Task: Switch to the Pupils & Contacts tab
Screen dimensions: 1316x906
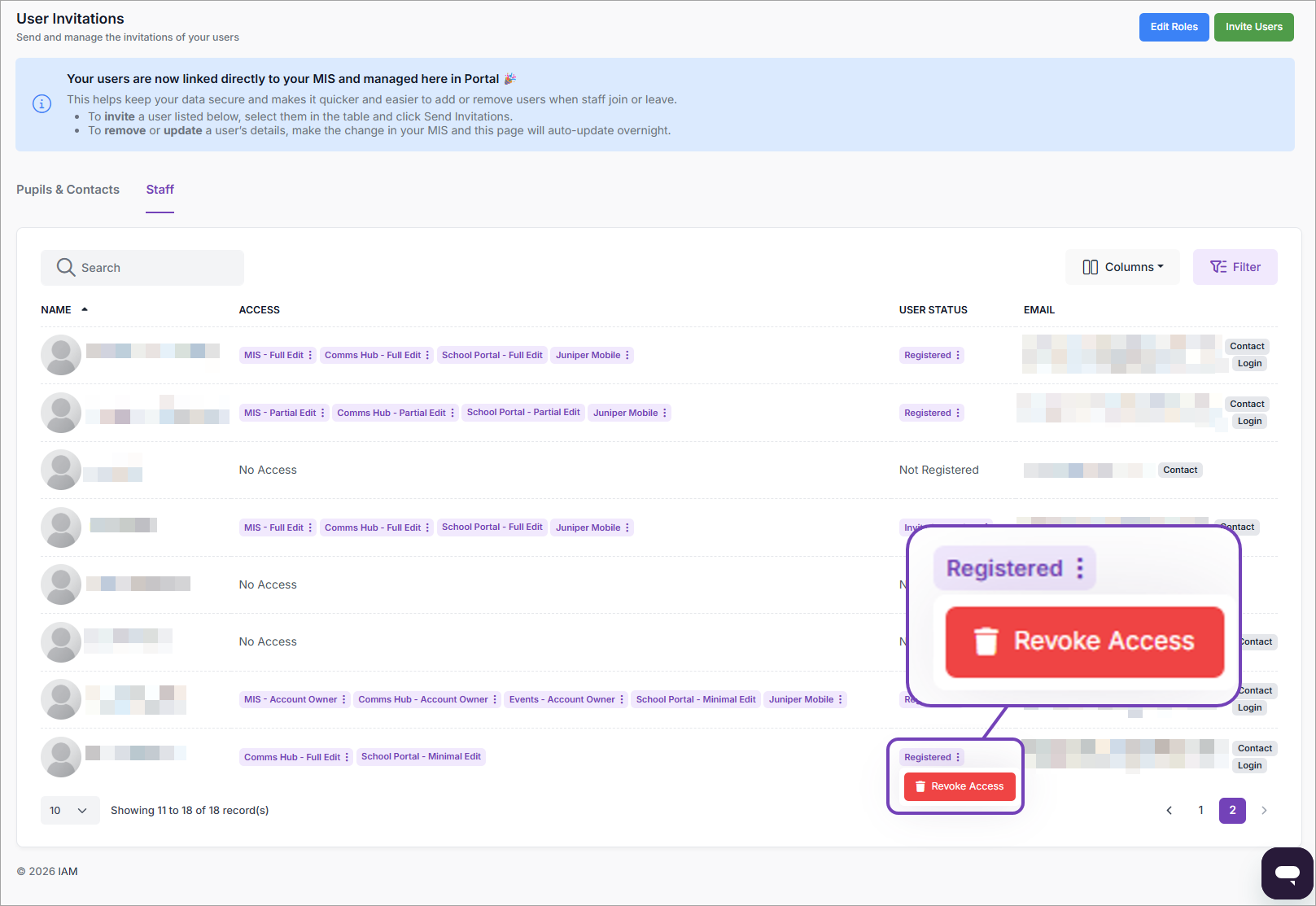Action: point(68,190)
